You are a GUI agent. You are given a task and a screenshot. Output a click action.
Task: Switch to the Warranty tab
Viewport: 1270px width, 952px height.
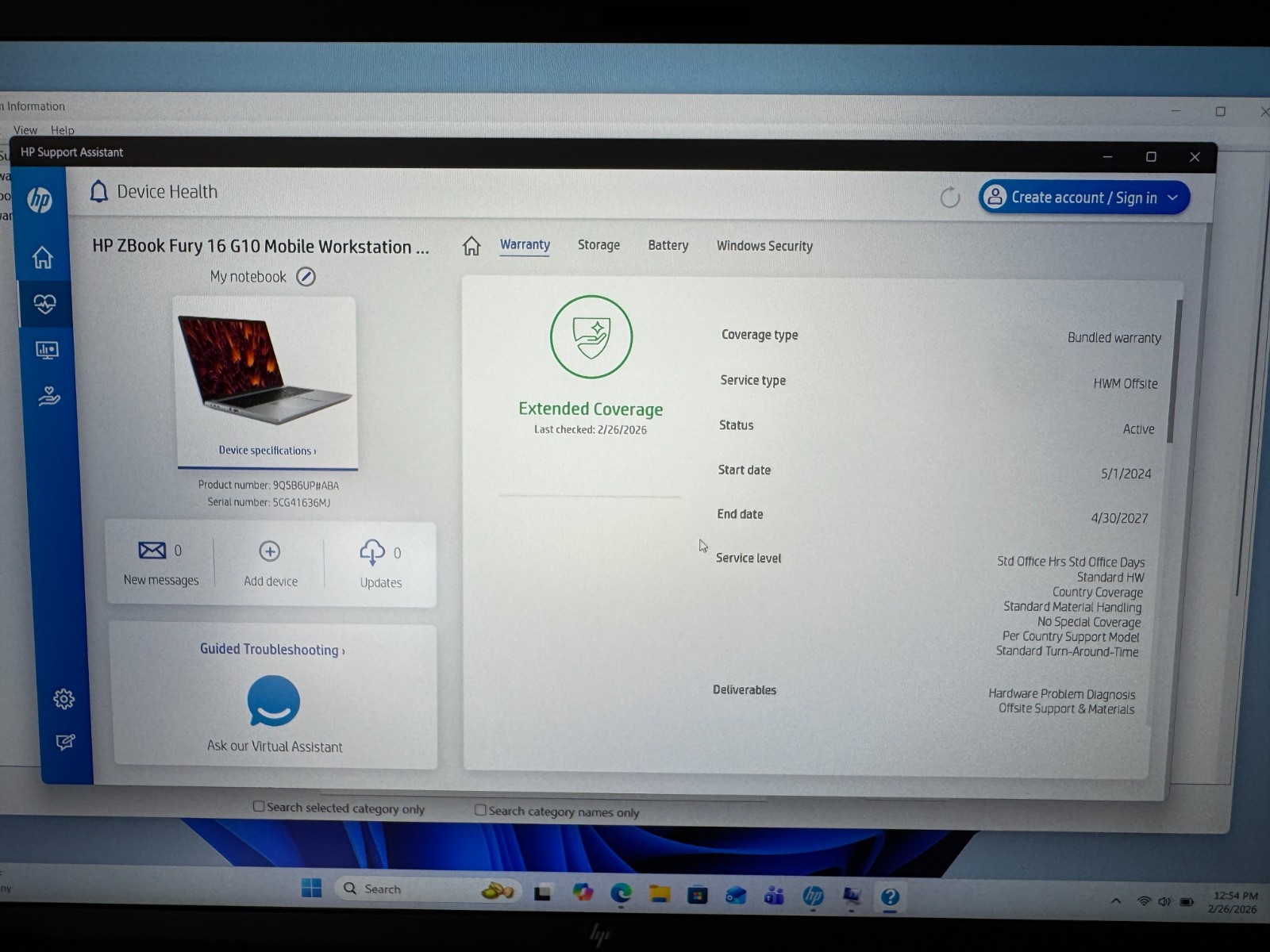(x=525, y=244)
